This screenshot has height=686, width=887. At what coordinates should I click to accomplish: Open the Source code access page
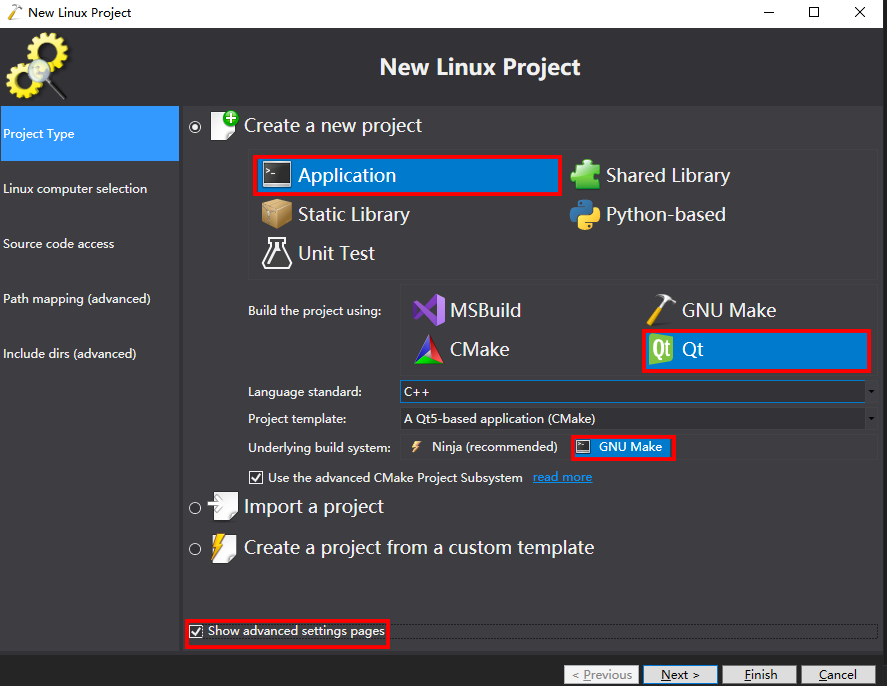point(59,244)
